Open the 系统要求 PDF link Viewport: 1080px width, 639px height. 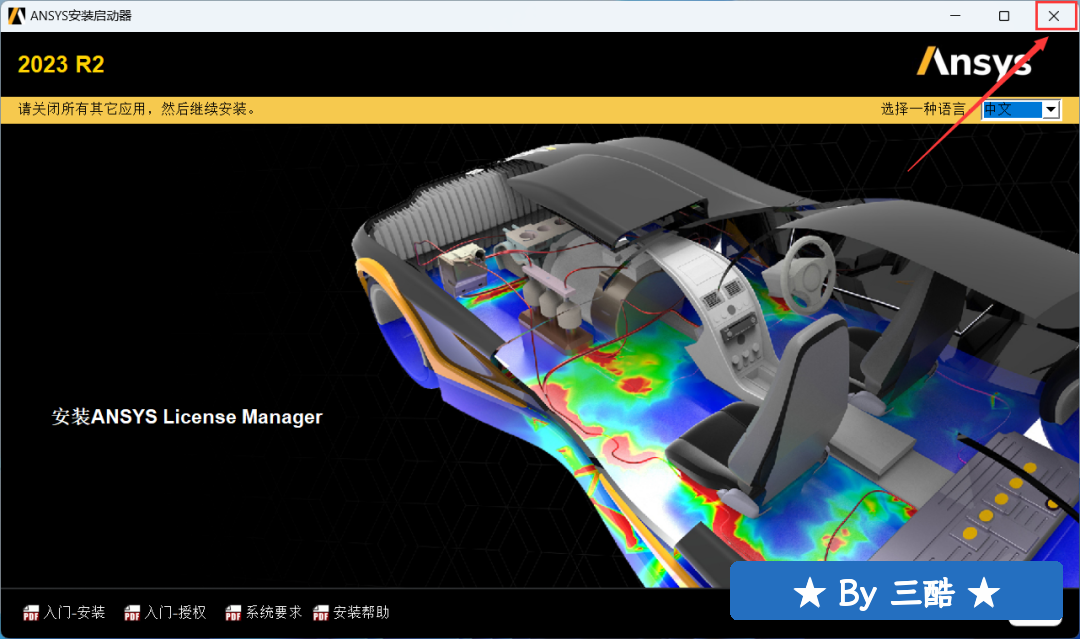tap(264, 612)
